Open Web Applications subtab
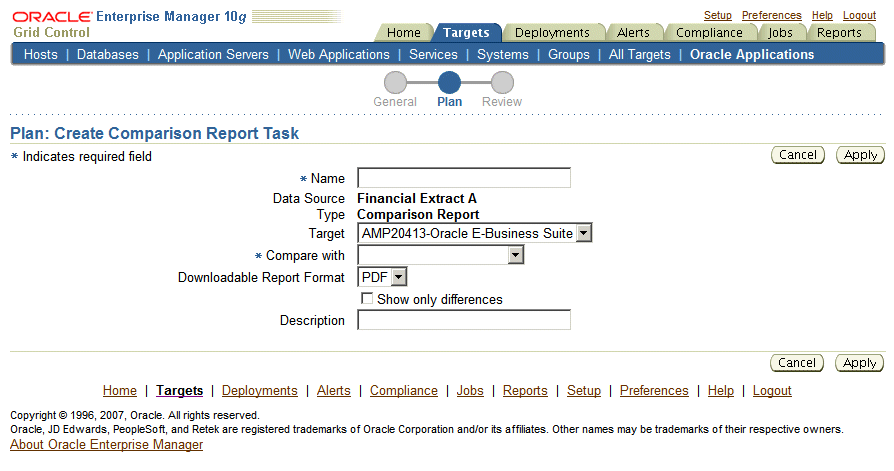Image resolution: width=894 pixels, height=471 pixels. pos(339,55)
